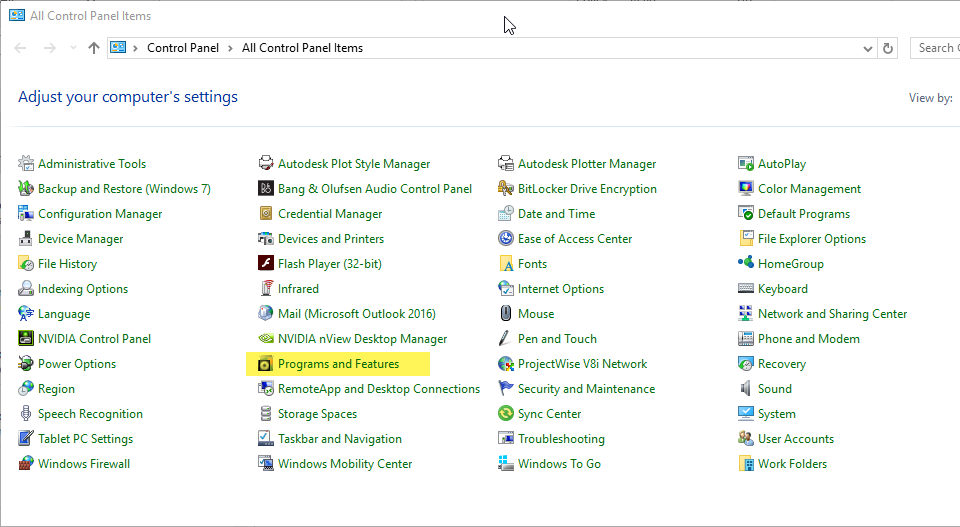Click the File History icon
Viewport: 960px width, 527px height.
(26, 264)
